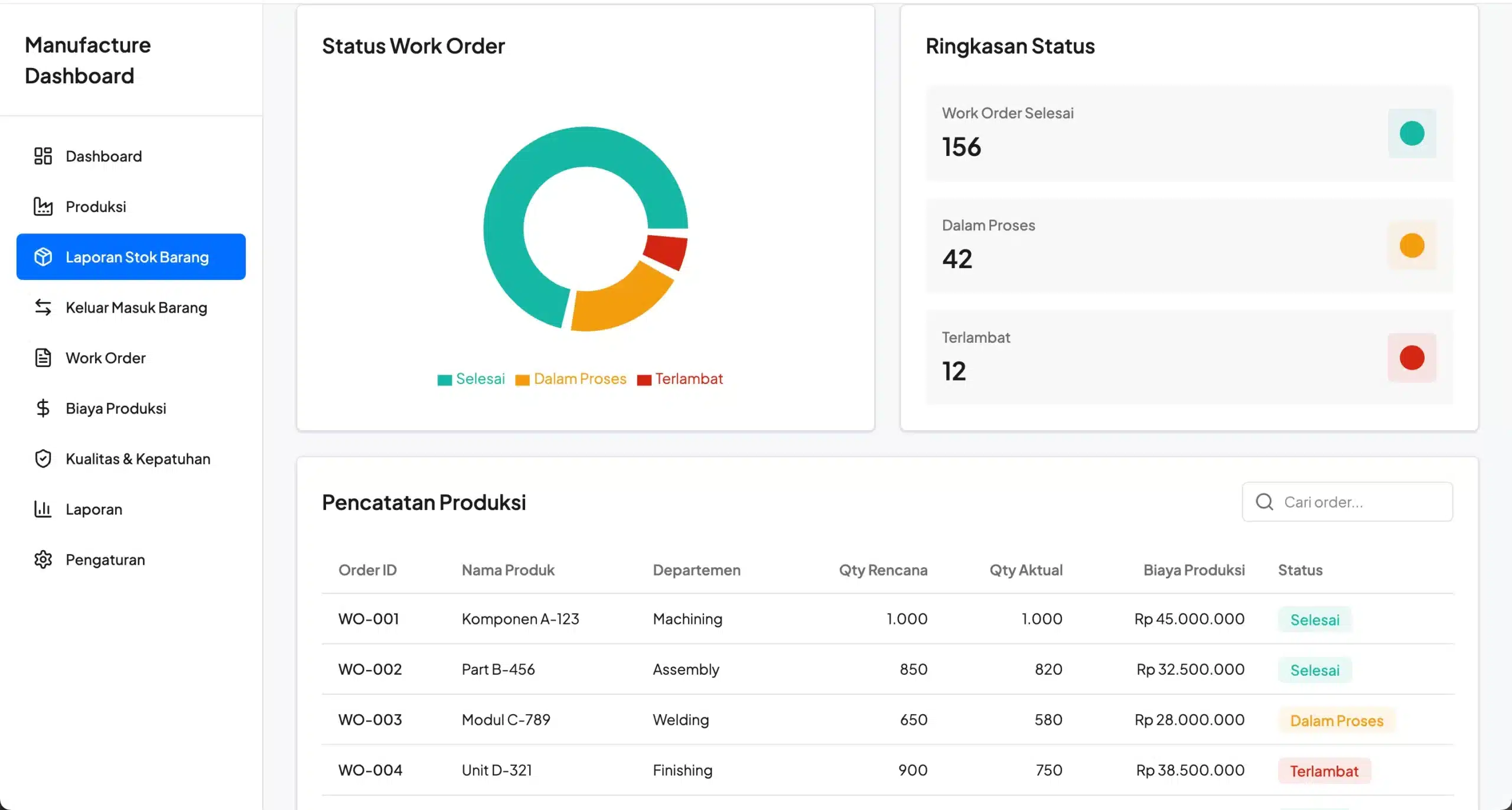Toggle the Dalam Proses legend entry
Viewport: 1512px width, 810px height.
tap(571, 379)
